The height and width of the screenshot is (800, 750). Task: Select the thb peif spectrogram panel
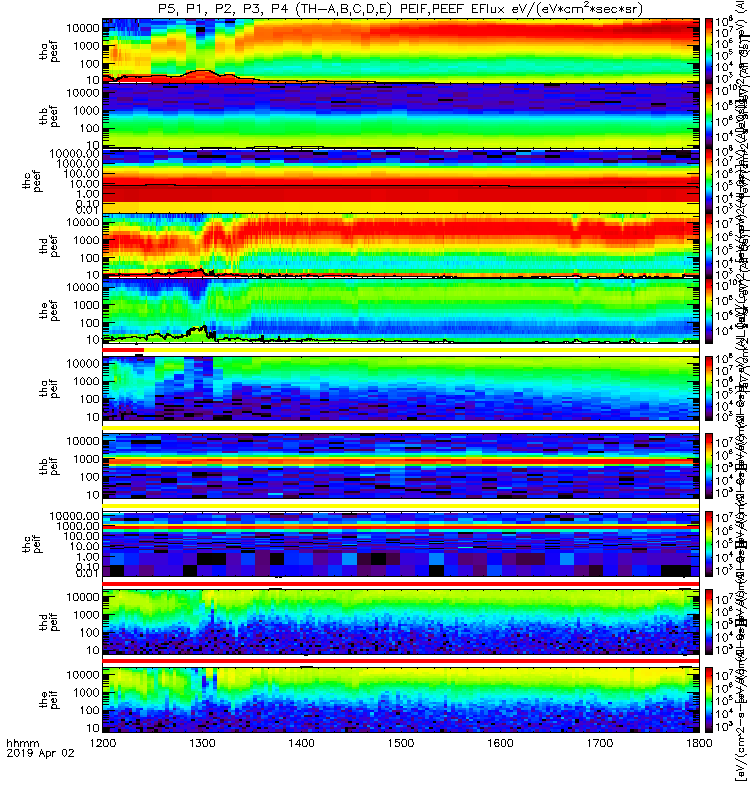click(401, 466)
